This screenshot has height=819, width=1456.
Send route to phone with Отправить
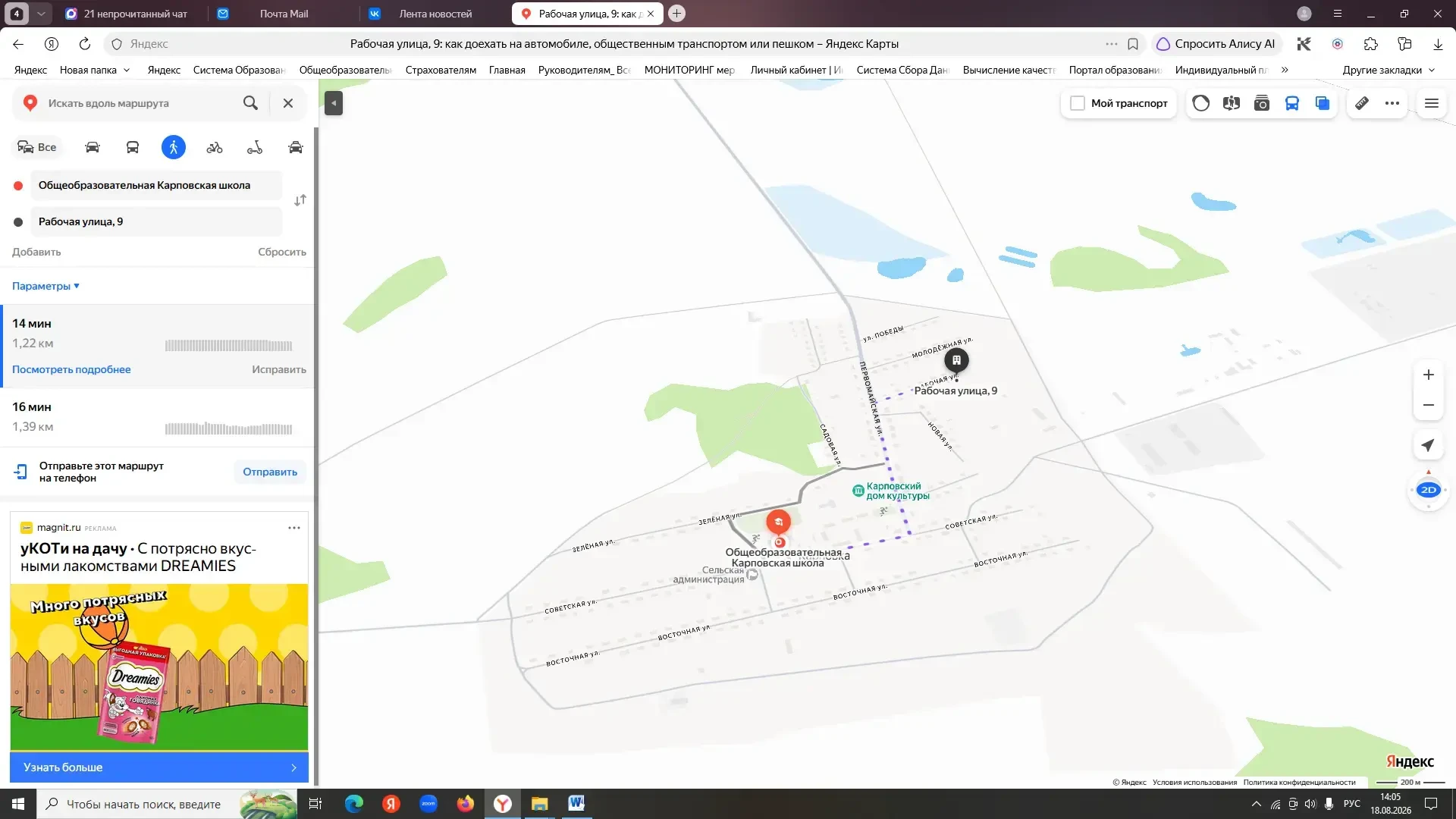click(270, 472)
